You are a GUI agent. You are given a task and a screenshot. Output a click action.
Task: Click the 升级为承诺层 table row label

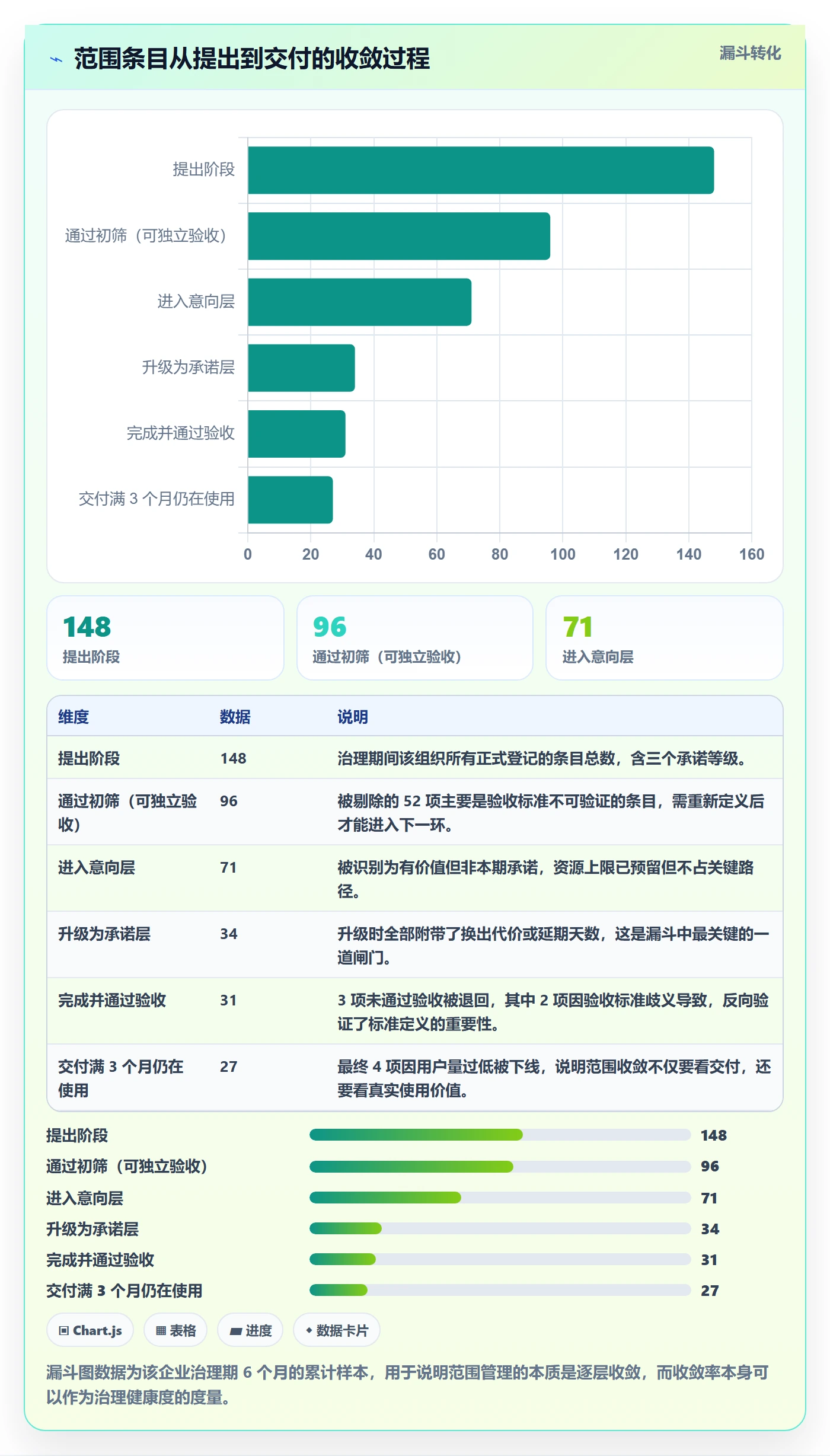(104, 934)
